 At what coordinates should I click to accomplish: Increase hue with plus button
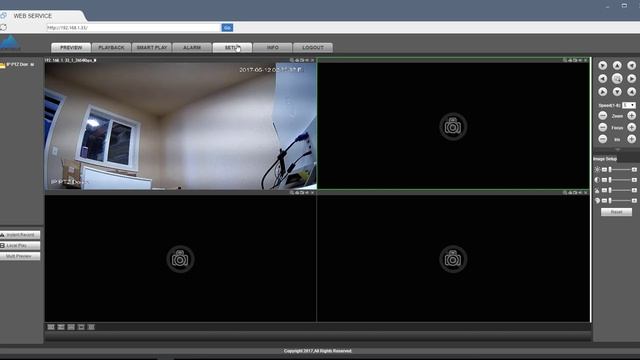point(634,200)
